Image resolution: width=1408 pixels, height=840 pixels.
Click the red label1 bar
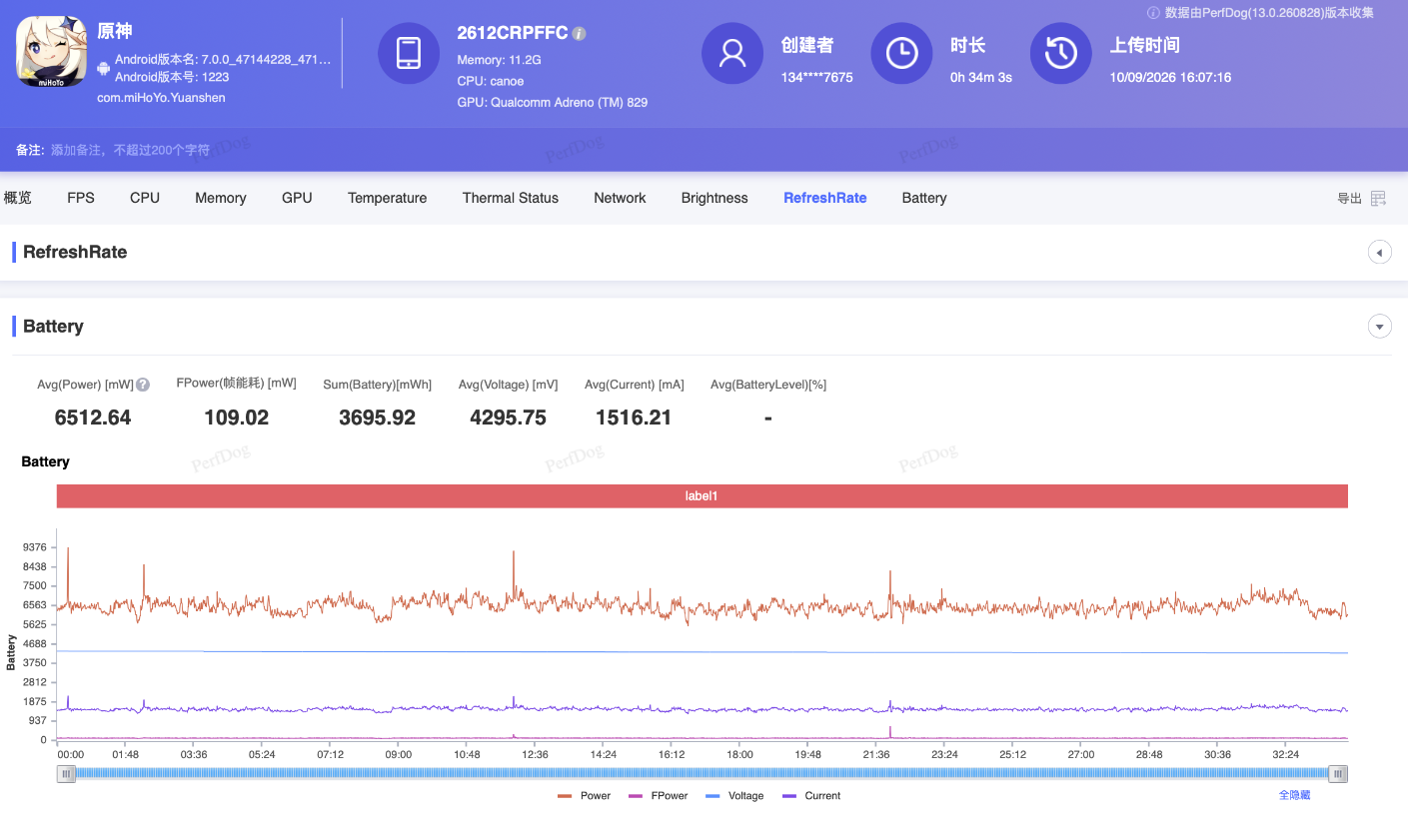[703, 496]
